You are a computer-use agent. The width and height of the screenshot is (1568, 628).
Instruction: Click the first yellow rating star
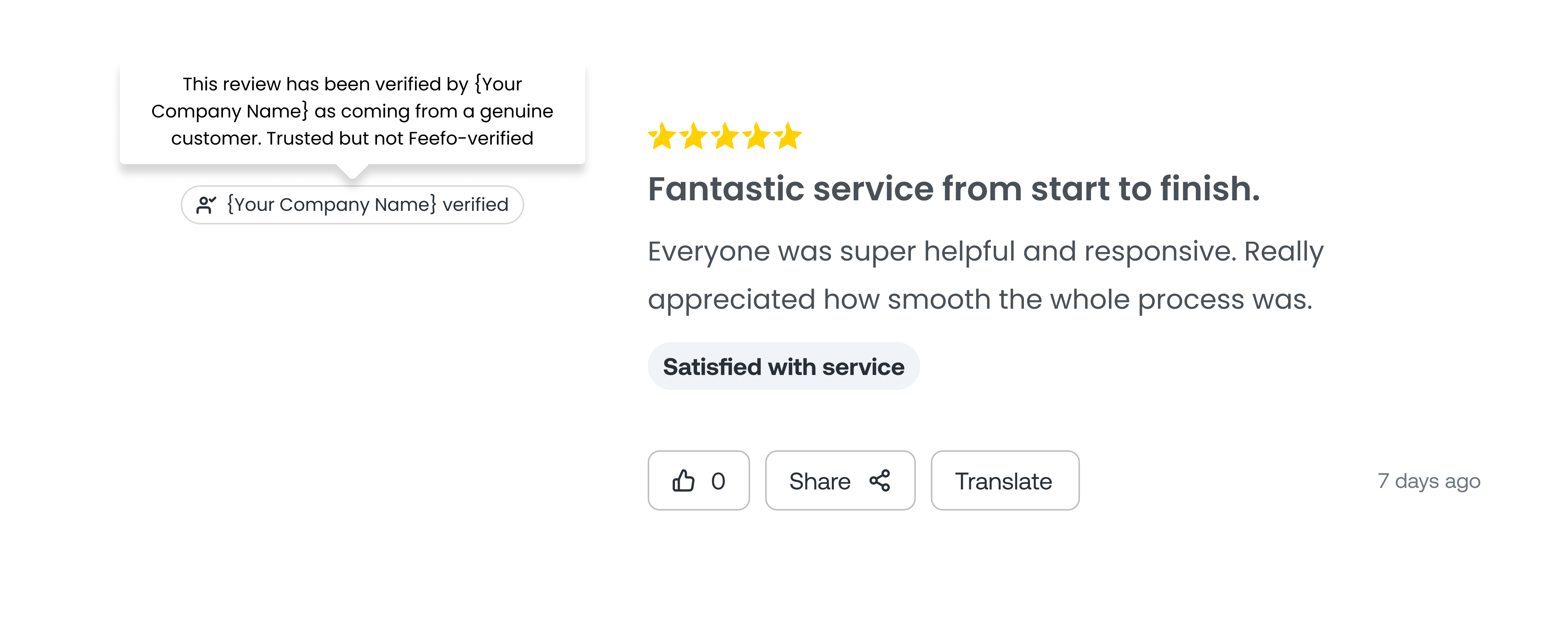click(662, 136)
